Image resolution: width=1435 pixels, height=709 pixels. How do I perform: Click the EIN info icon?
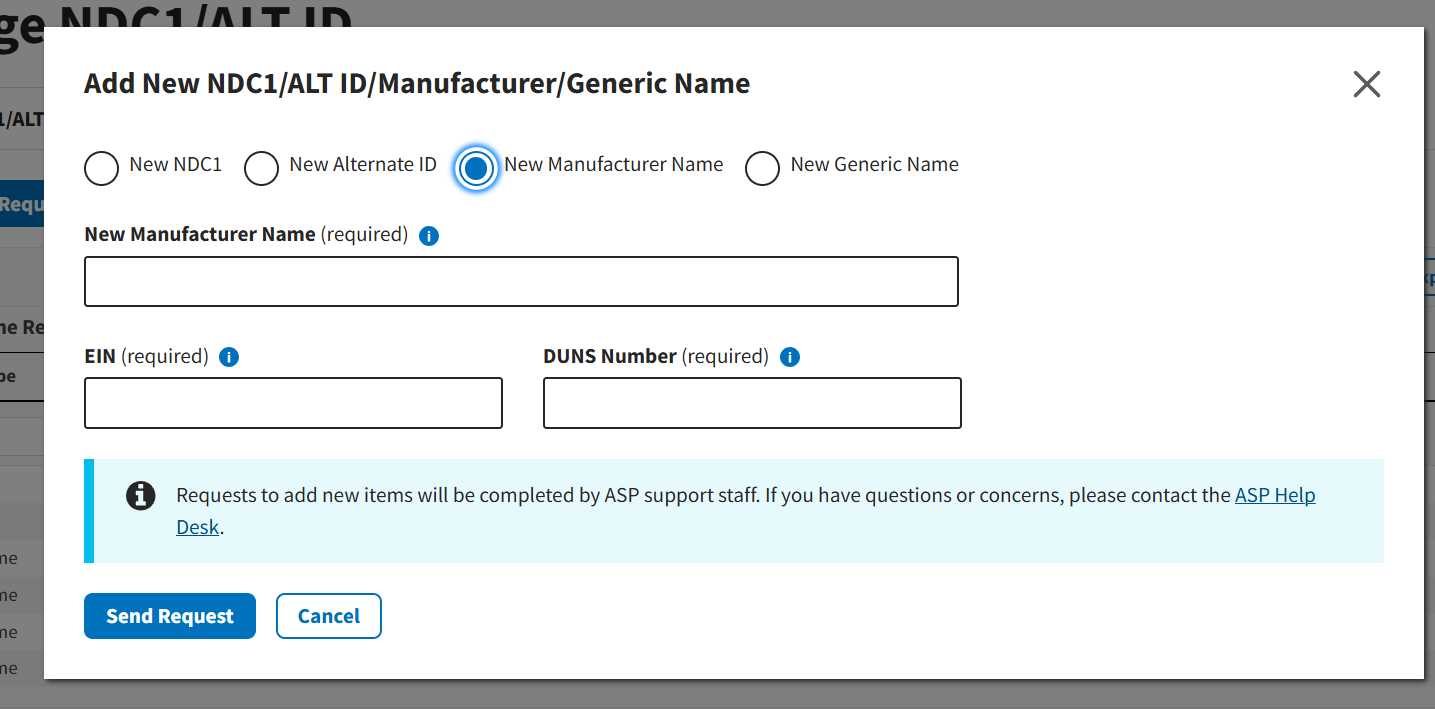[x=229, y=357]
